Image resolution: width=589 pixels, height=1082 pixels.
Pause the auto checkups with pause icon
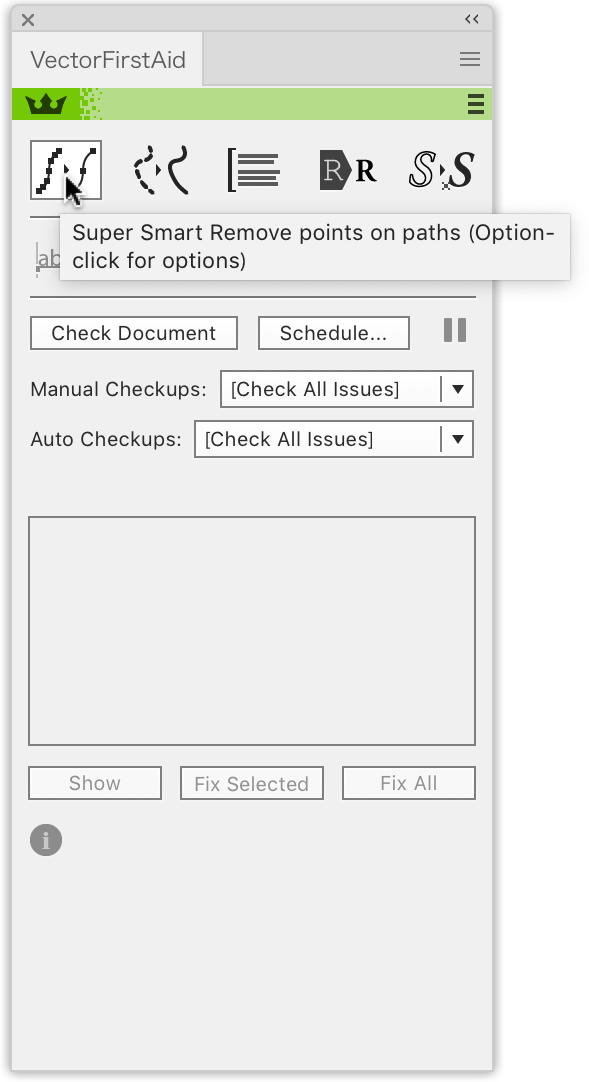(455, 331)
